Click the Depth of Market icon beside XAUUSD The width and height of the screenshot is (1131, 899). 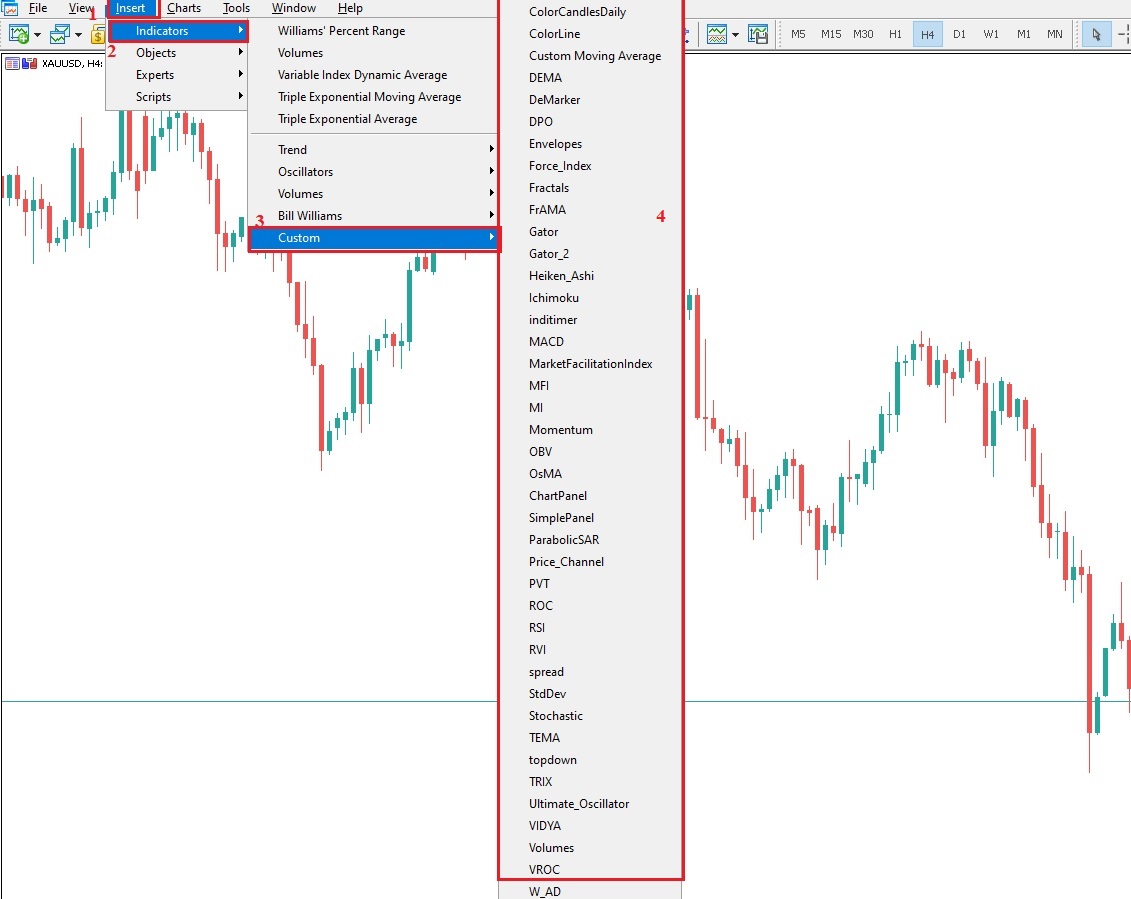click(12, 63)
